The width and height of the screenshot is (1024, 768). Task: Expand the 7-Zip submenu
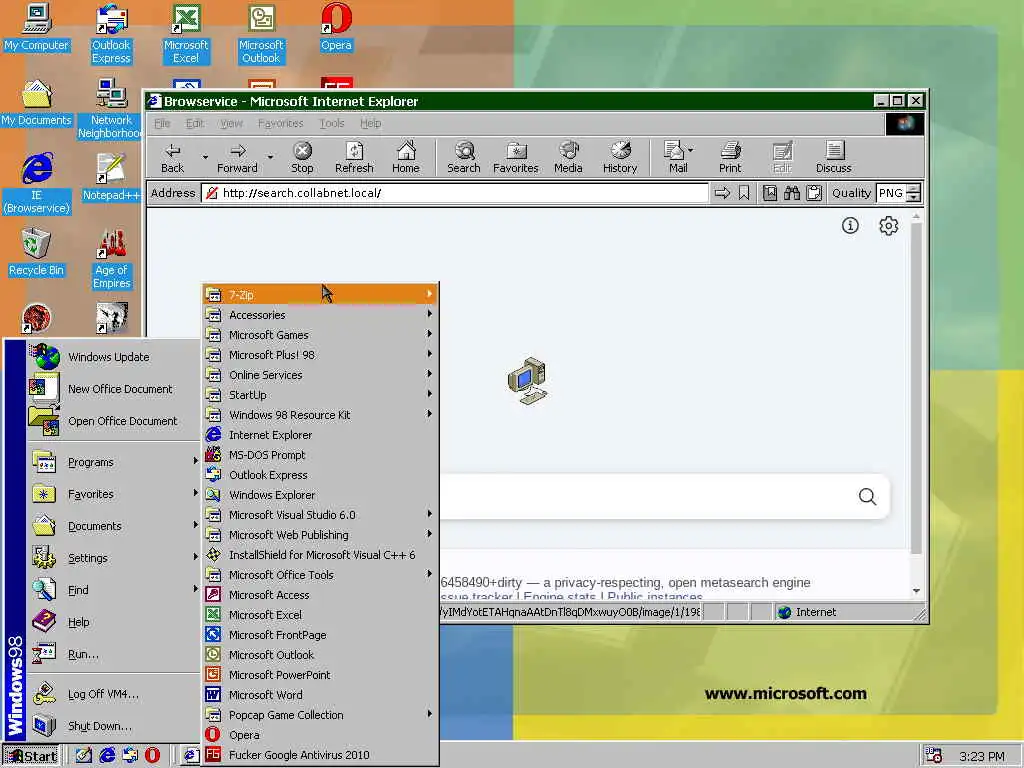point(320,295)
